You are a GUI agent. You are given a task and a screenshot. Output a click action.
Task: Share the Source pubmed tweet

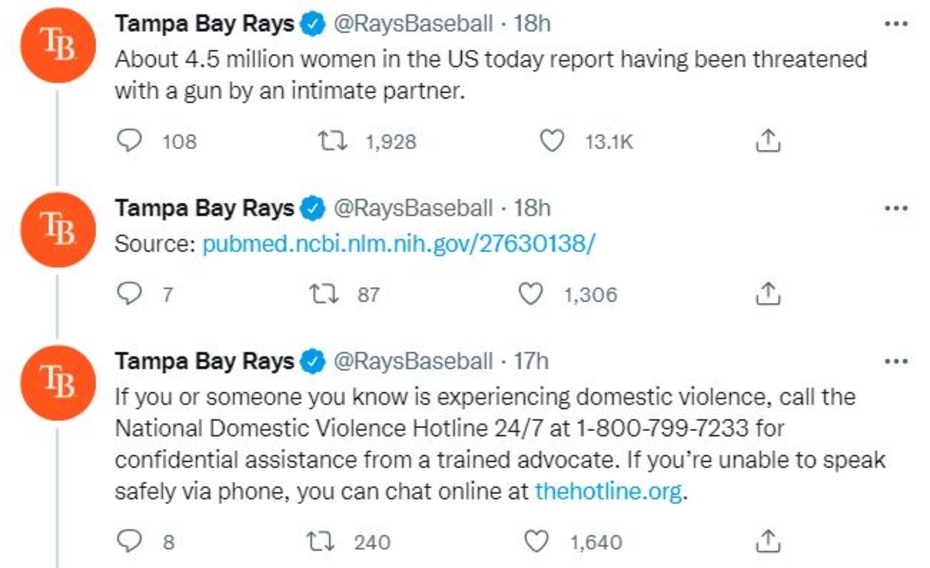(766, 294)
